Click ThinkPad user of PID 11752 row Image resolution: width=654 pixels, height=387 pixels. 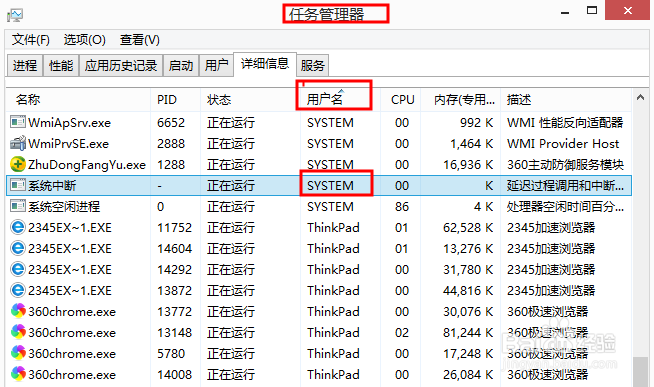[333, 228]
